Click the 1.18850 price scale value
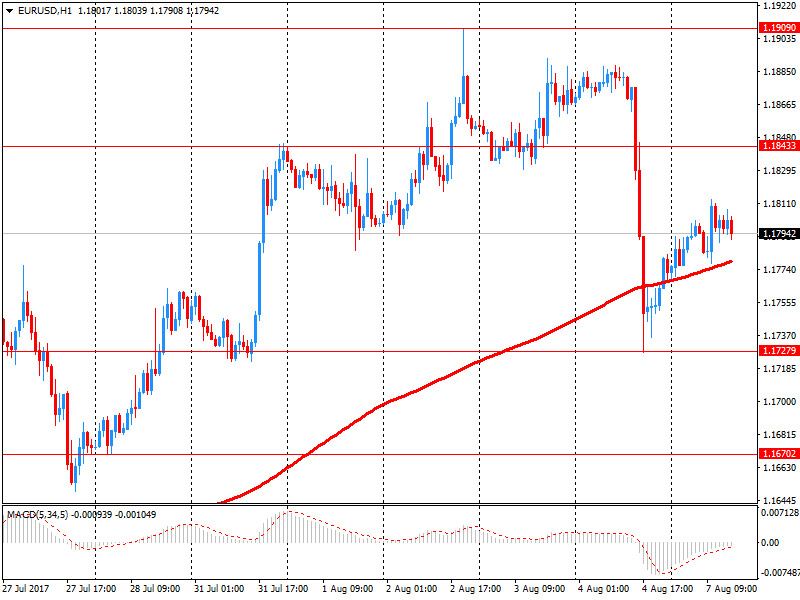The width and height of the screenshot is (800, 600). click(x=780, y=72)
